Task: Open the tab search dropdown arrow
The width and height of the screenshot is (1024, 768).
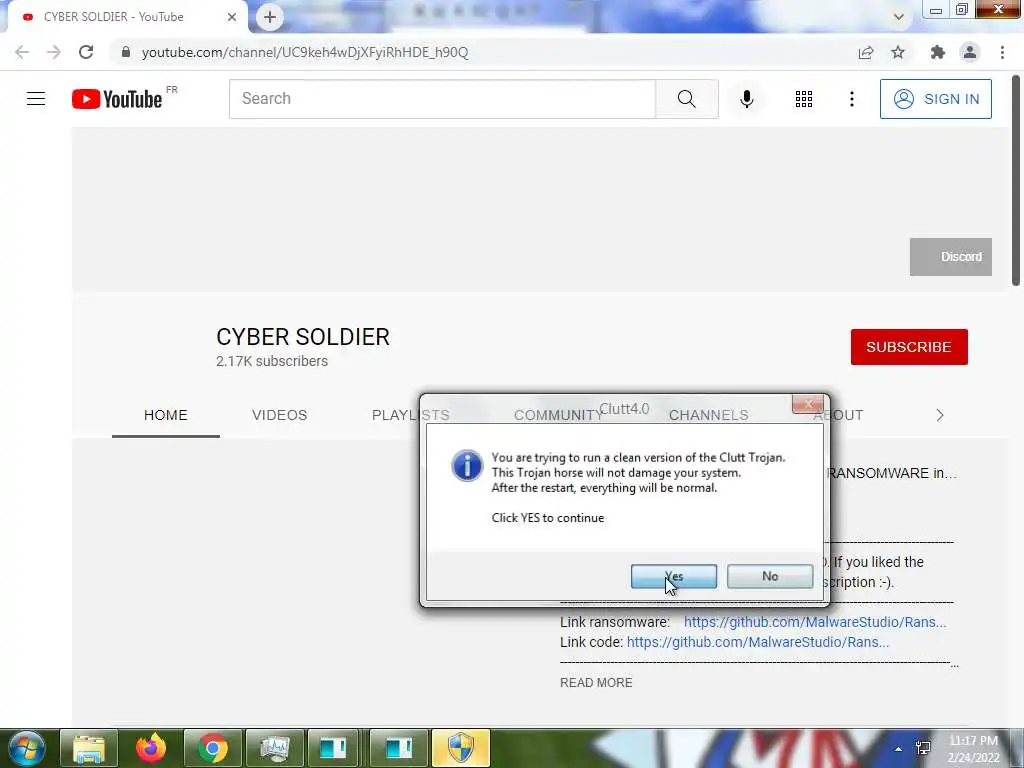Action: pos(899,17)
